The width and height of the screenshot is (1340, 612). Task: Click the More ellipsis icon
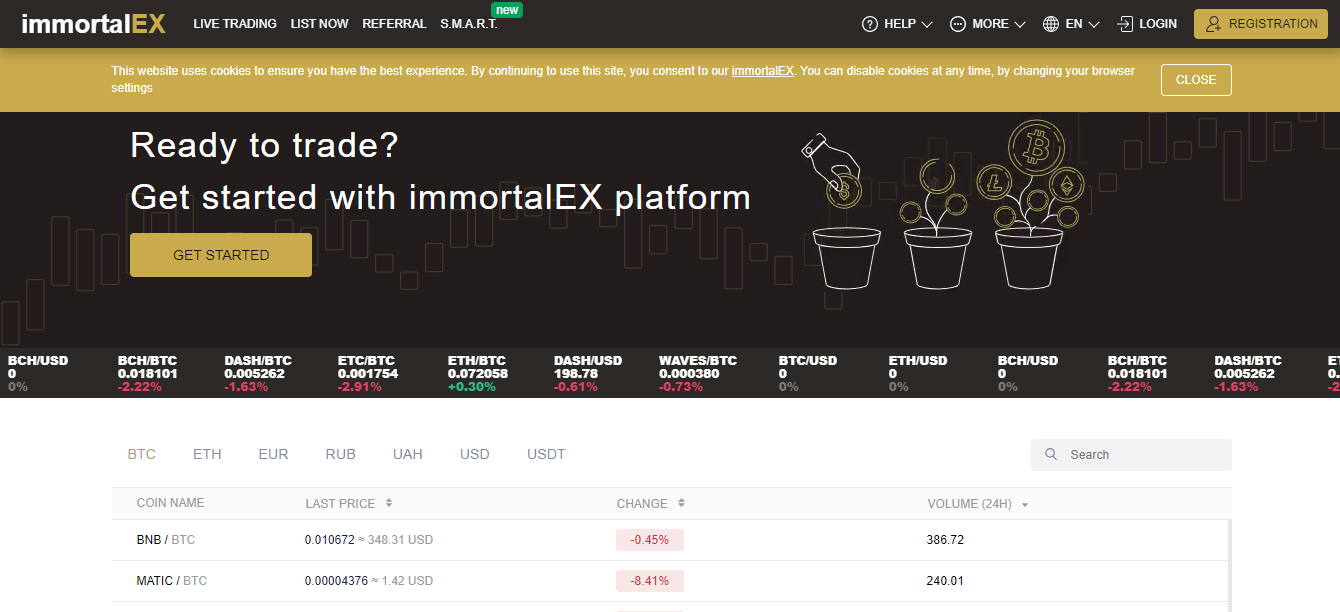(x=958, y=24)
